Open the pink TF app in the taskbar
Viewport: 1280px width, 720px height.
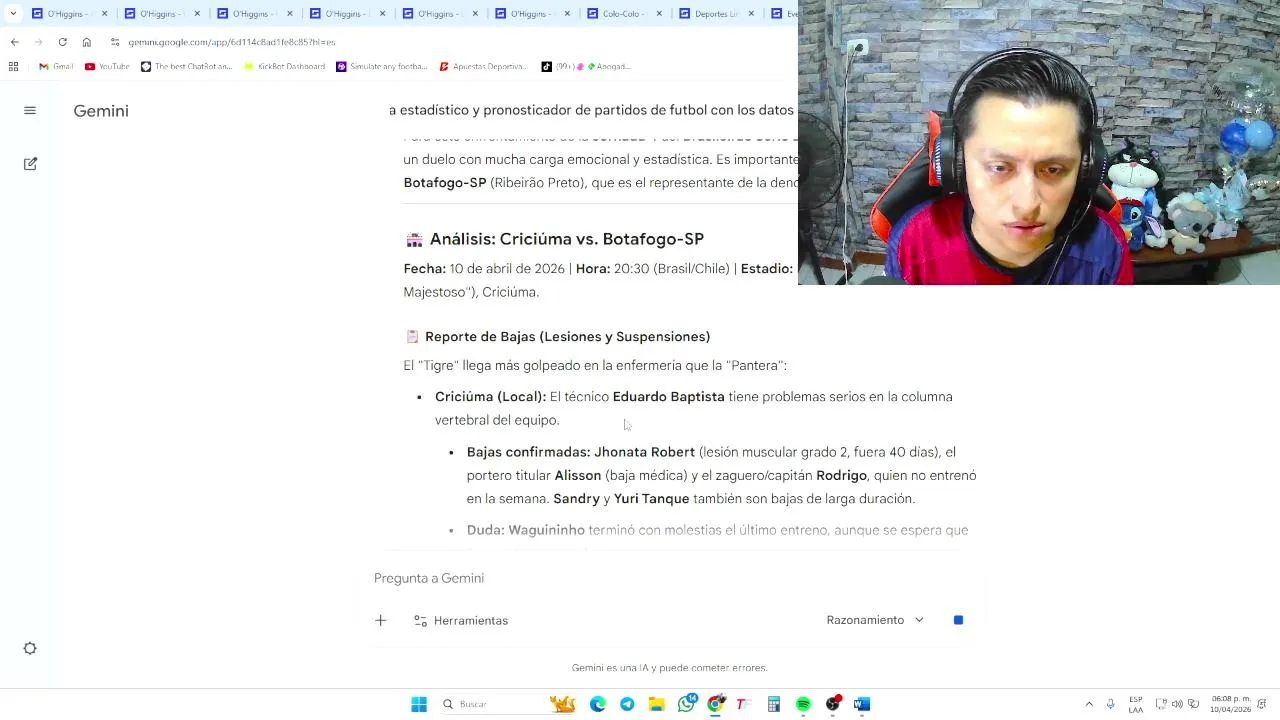click(744, 704)
